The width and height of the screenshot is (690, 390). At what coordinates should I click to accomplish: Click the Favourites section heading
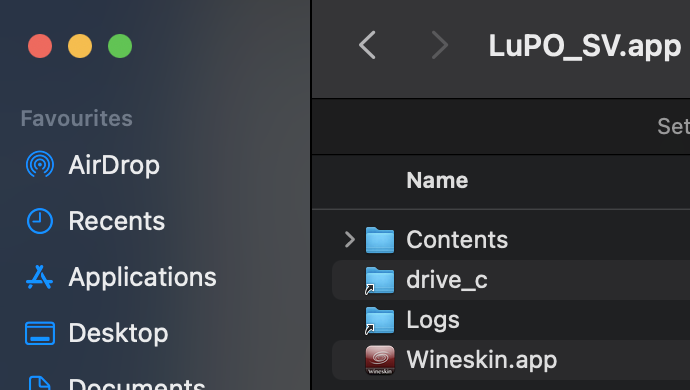click(x=77, y=118)
